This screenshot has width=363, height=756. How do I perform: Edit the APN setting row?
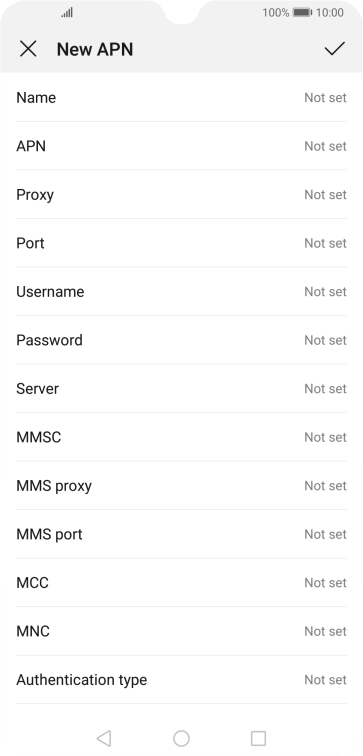pos(181,146)
